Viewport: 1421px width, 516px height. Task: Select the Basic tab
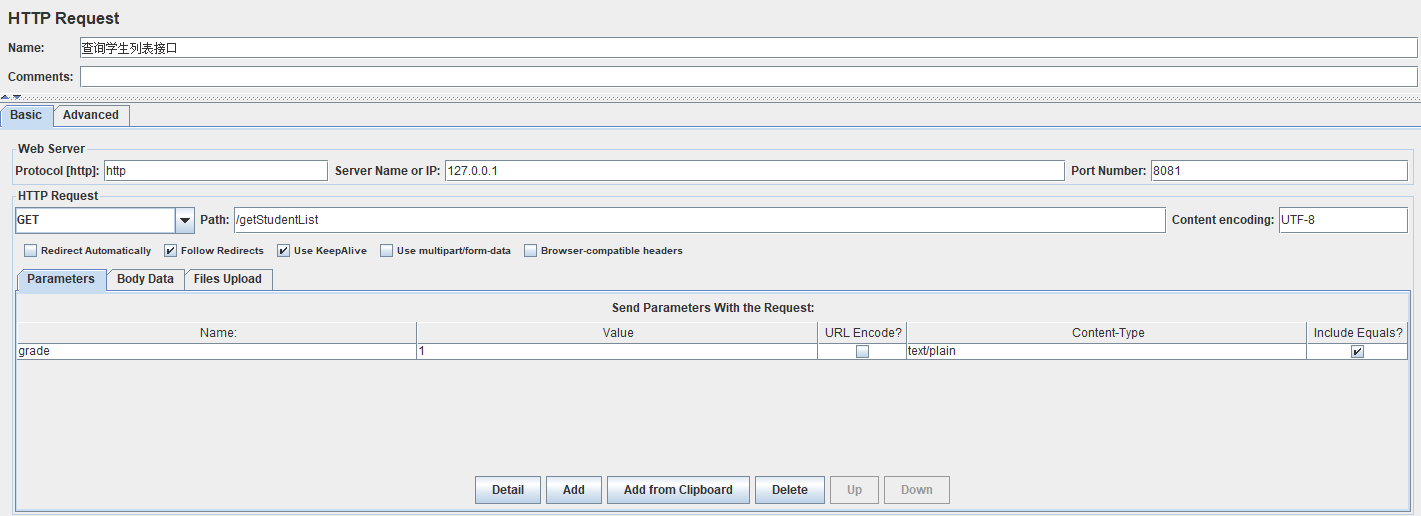(x=26, y=115)
